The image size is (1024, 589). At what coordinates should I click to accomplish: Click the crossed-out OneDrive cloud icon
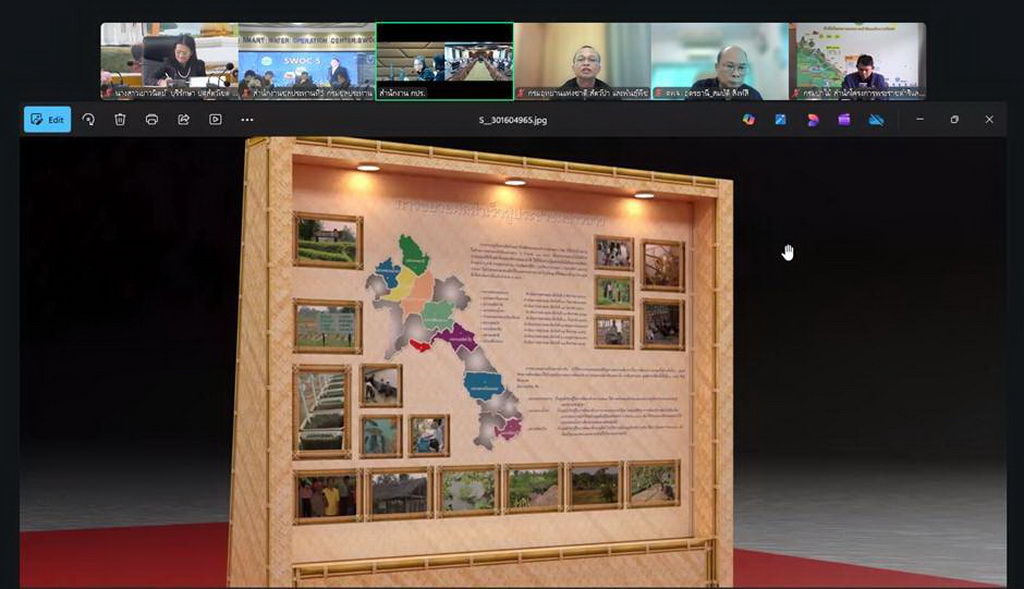(876, 119)
